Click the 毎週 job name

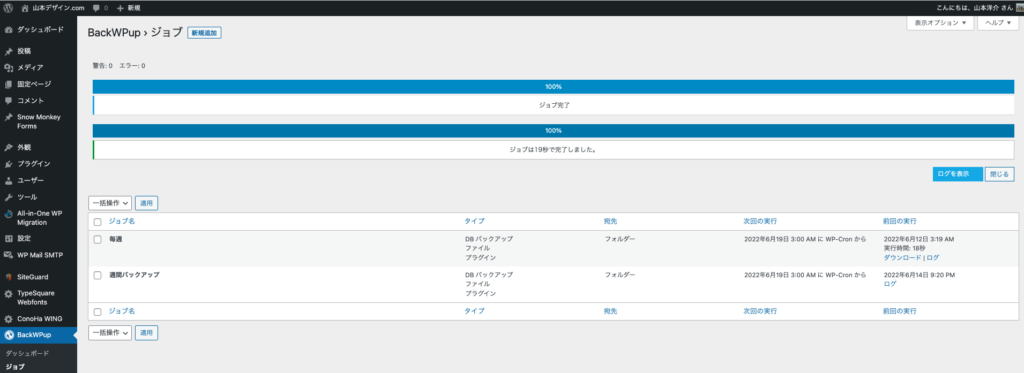tap(116, 239)
